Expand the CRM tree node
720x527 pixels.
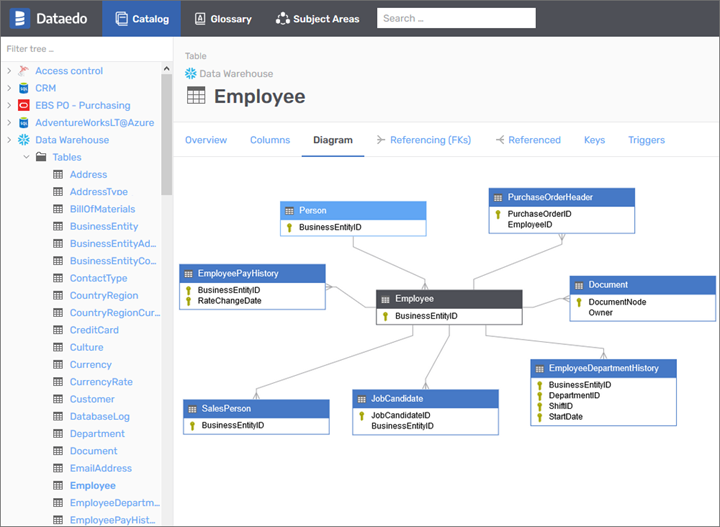click(9, 88)
